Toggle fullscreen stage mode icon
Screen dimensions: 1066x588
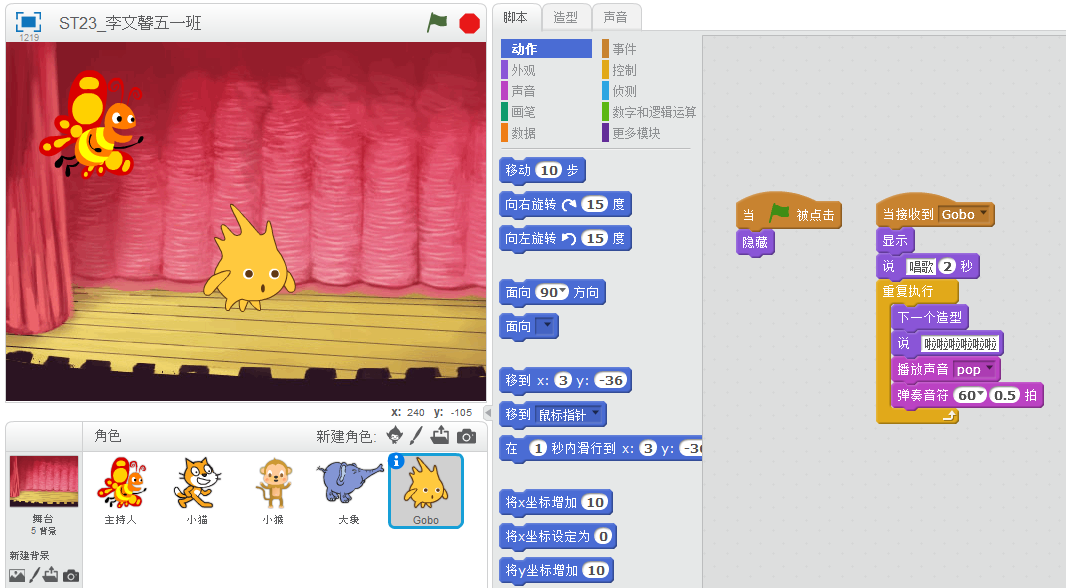tap(28, 21)
